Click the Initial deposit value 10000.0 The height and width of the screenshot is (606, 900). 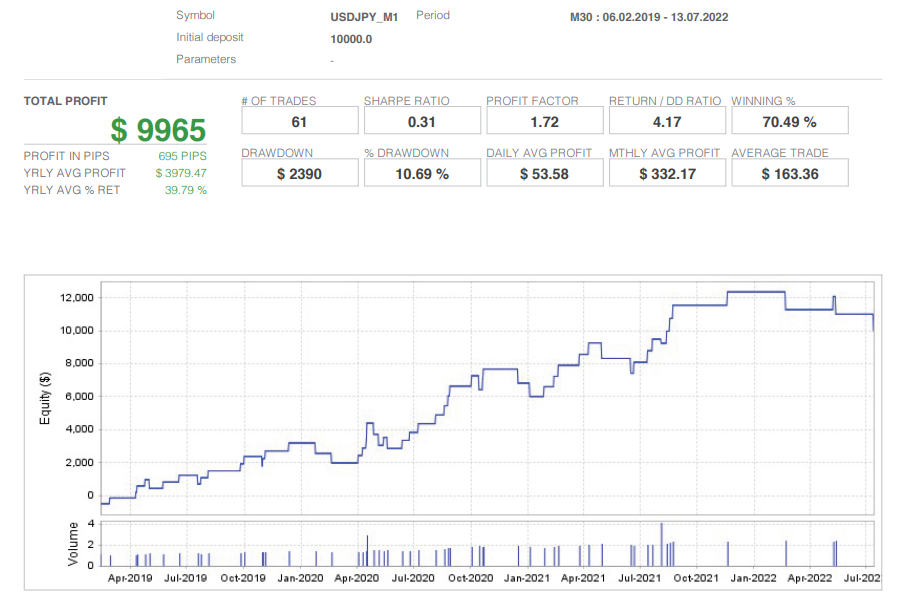click(348, 38)
